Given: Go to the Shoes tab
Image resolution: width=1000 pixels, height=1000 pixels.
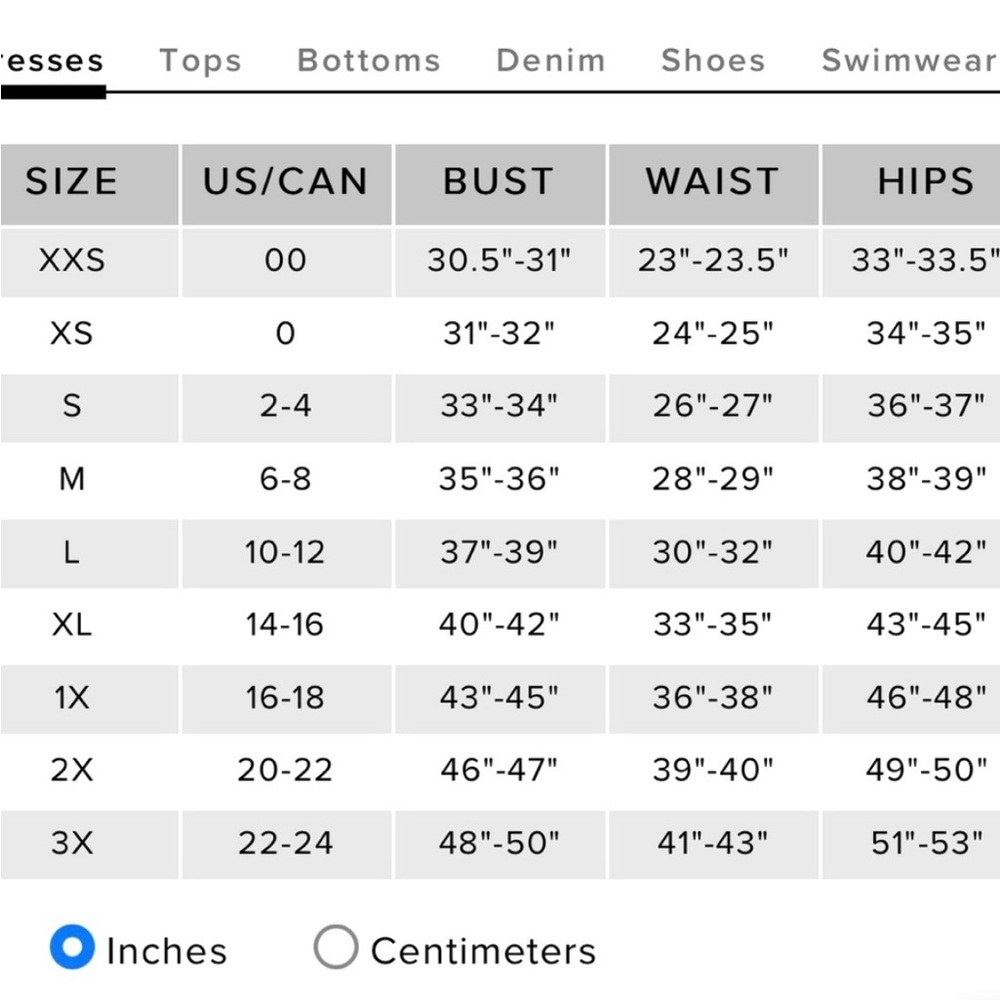Looking at the screenshot, I should point(713,61).
